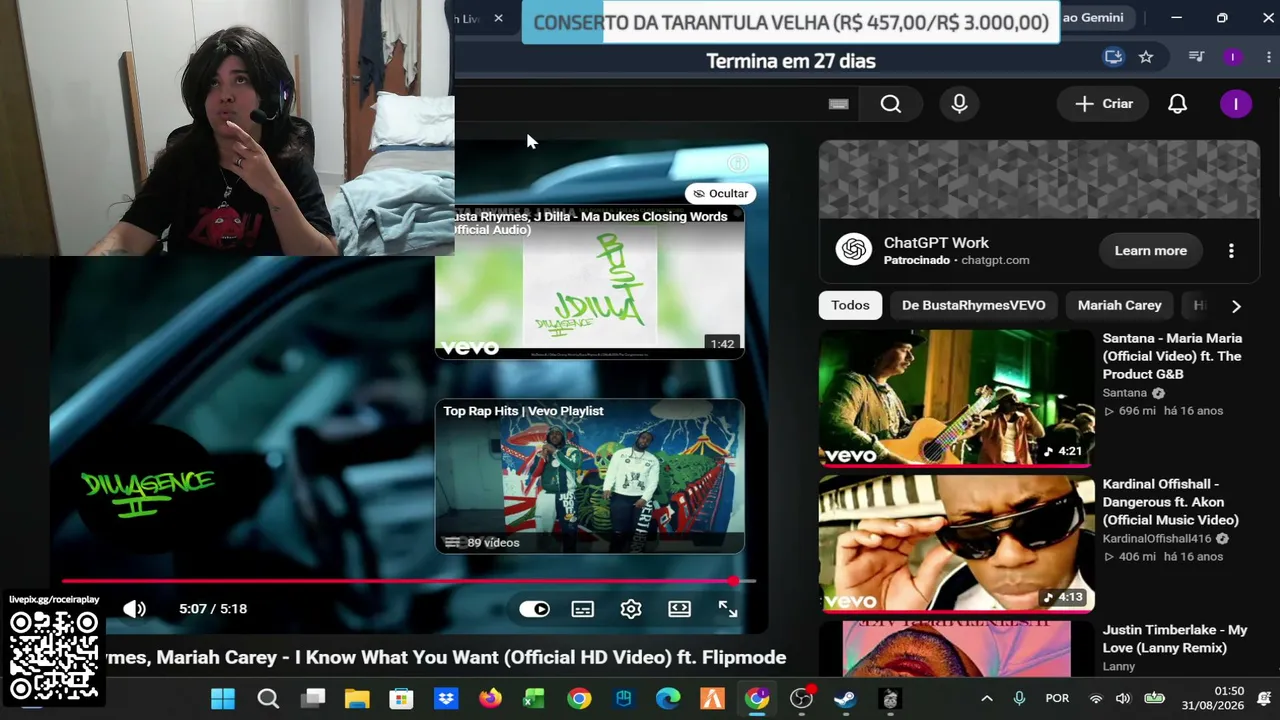Open File Explorer from the taskbar
Viewport: 1280px width, 720px height.
coord(357,698)
